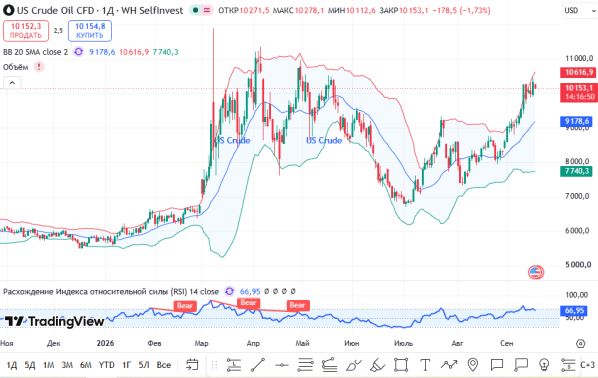Select the price path forecast tool
This screenshot has width=598, height=378.
tap(449, 365)
